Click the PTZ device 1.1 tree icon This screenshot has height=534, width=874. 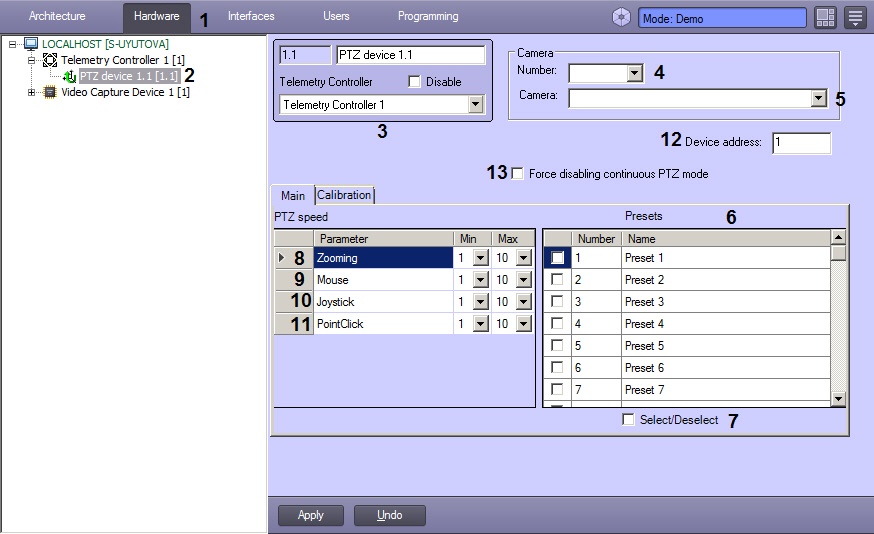tap(70, 76)
